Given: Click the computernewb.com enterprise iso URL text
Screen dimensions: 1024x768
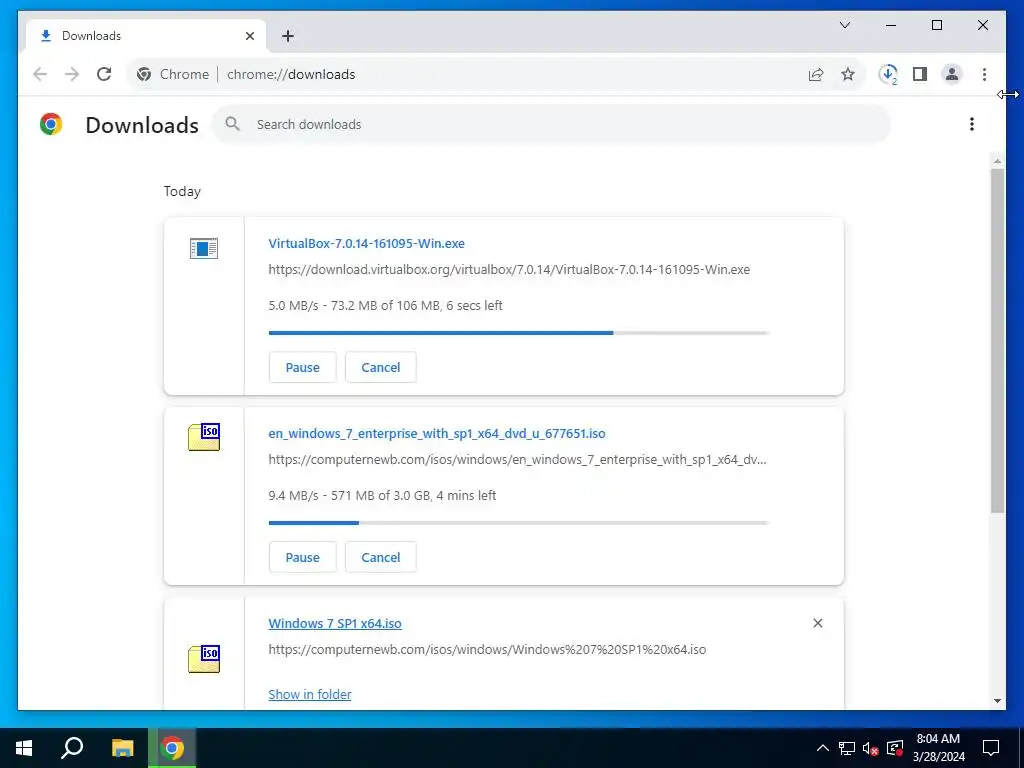Looking at the screenshot, I should pos(517,460).
